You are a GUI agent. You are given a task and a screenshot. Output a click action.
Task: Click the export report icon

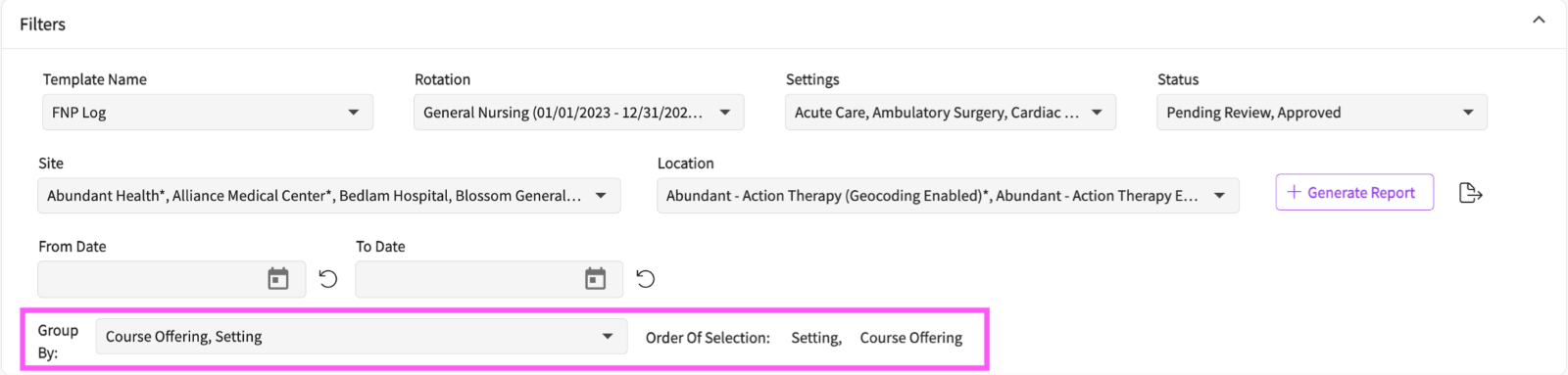tap(1470, 193)
